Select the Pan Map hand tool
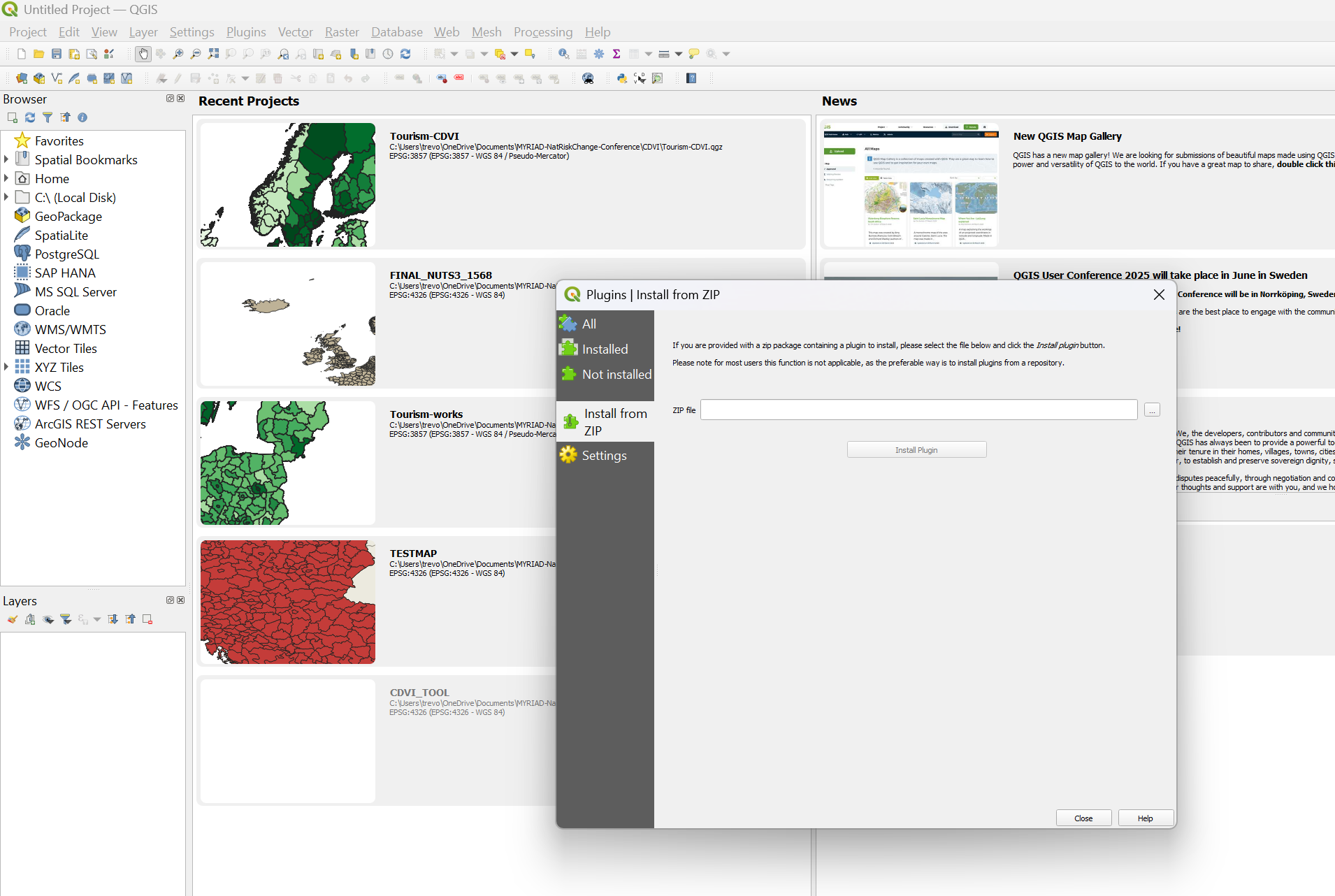Image resolution: width=1335 pixels, height=896 pixels. point(143,54)
